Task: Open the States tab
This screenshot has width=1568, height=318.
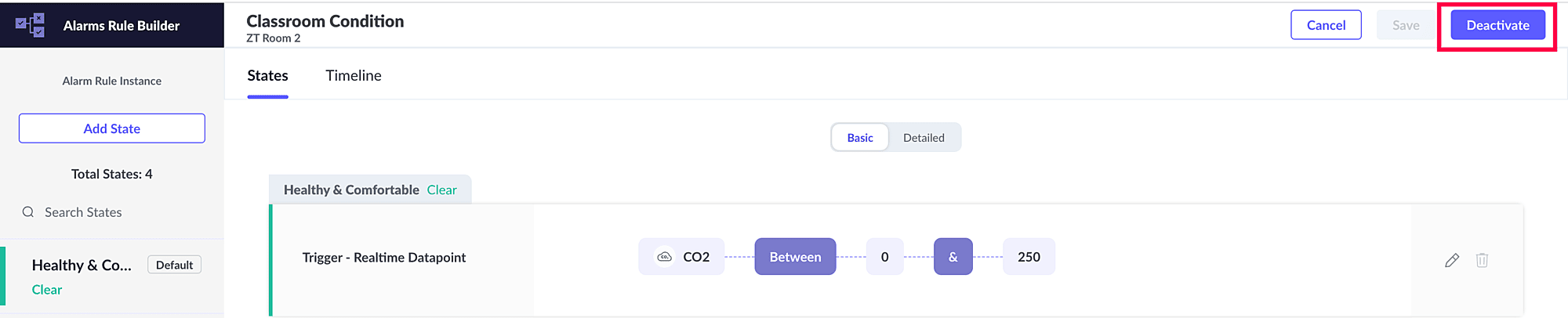Action: tap(267, 76)
